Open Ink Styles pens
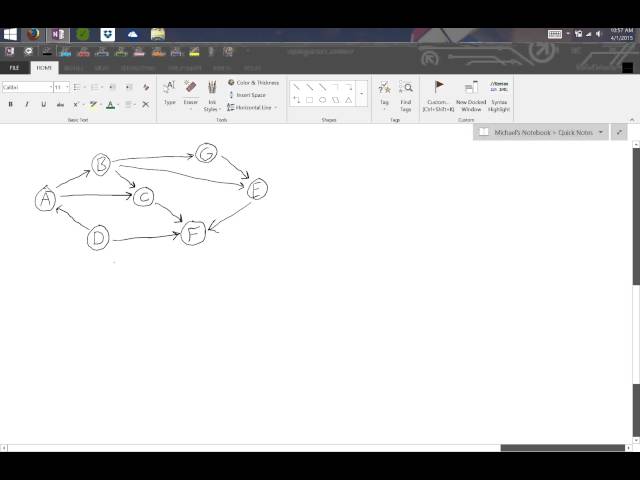The width and height of the screenshot is (640, 480). [x=212, y=96]
